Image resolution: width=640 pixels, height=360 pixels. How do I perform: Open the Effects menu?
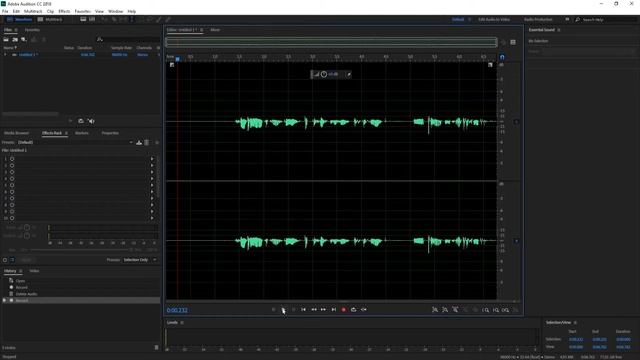64,11
